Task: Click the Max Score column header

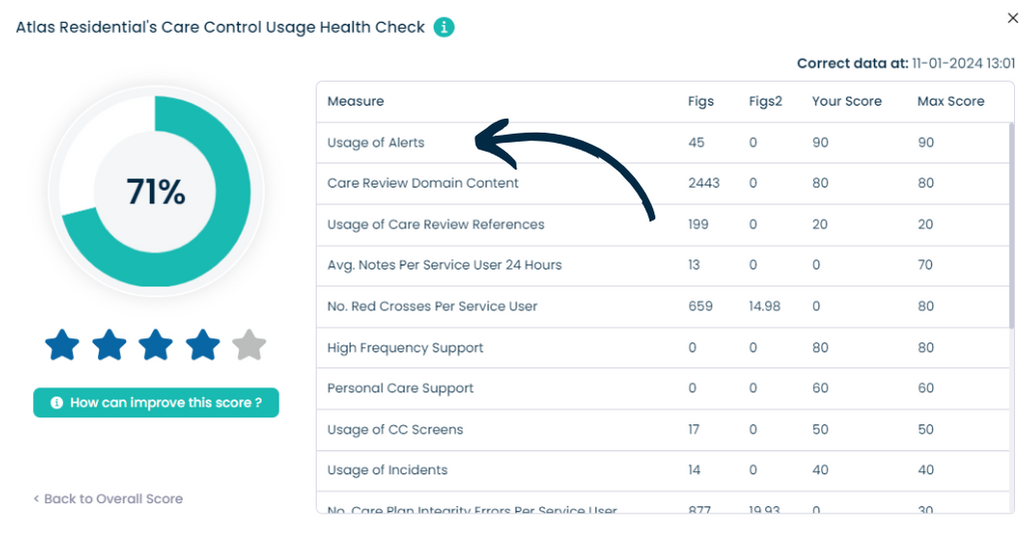Action: pos(950,101)
